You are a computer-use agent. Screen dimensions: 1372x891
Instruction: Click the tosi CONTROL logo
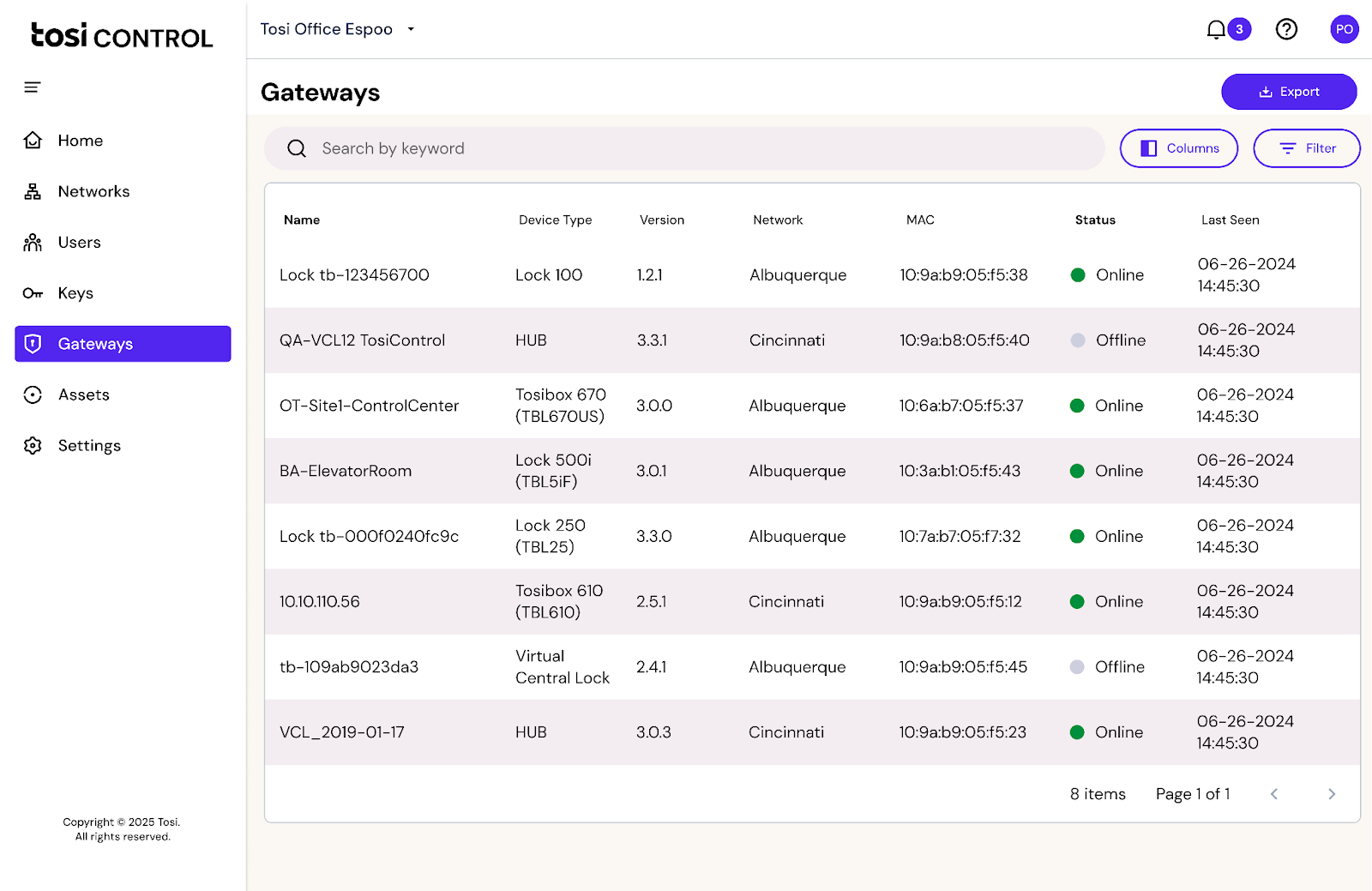[x=122, y=35]
